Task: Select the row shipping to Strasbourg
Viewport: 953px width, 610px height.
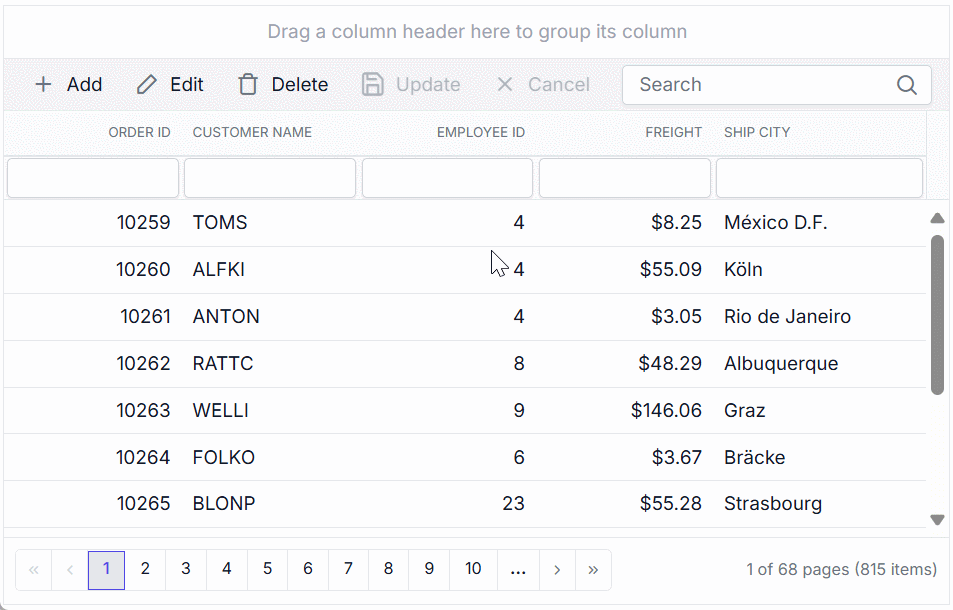Action: click(400, 503)
